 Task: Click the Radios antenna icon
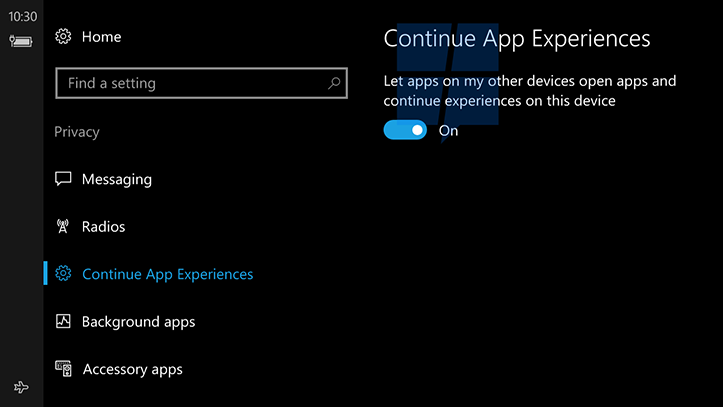point(63,226)
